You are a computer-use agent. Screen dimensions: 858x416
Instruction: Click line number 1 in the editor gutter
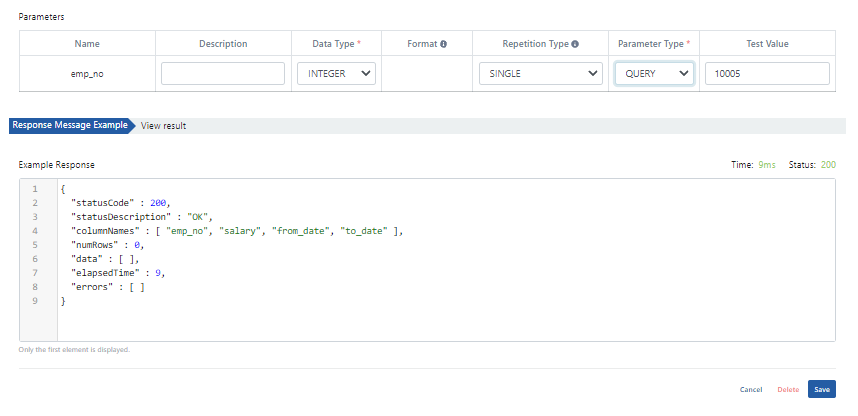point(35,189)
